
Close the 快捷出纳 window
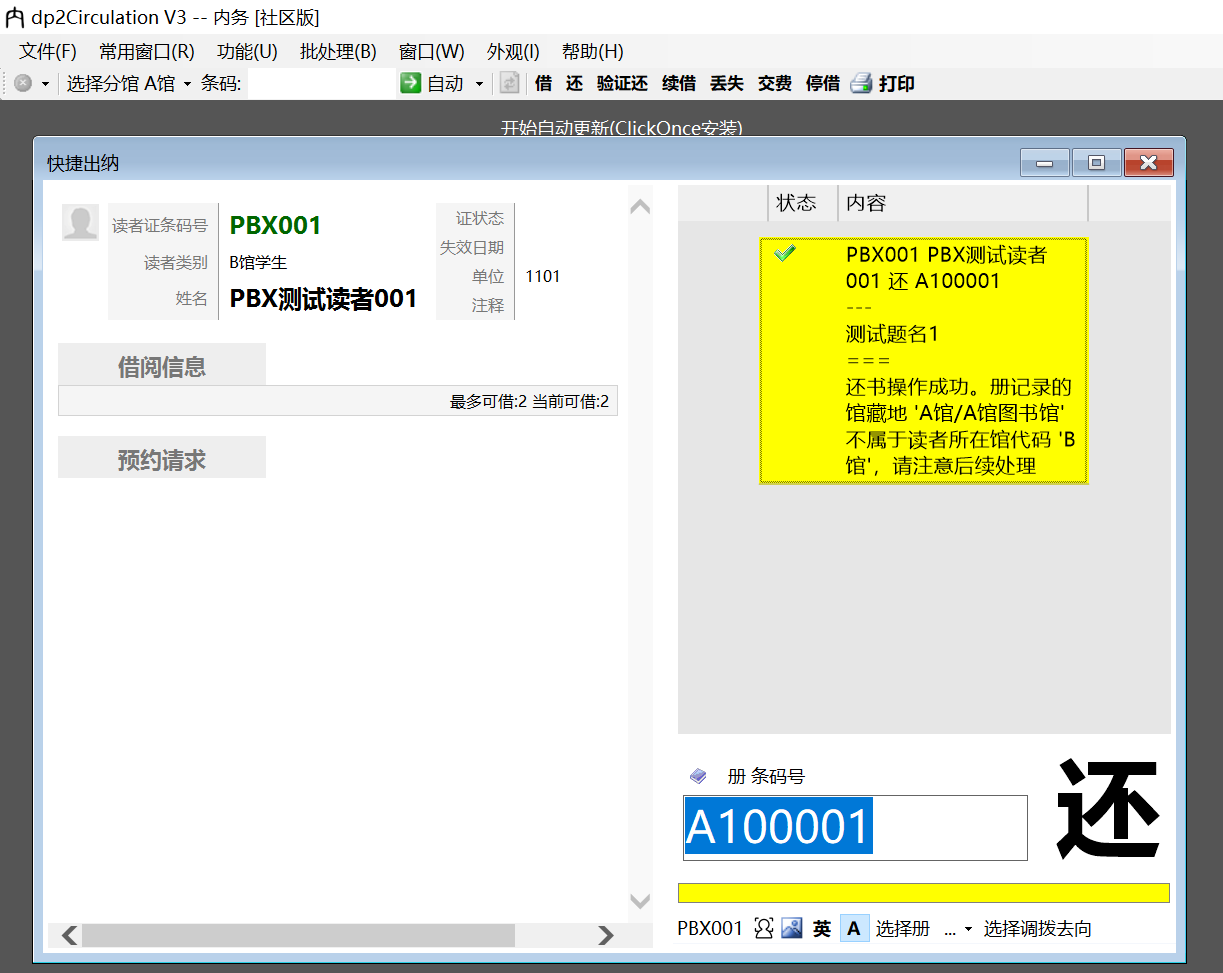[x=1149, y=163]
